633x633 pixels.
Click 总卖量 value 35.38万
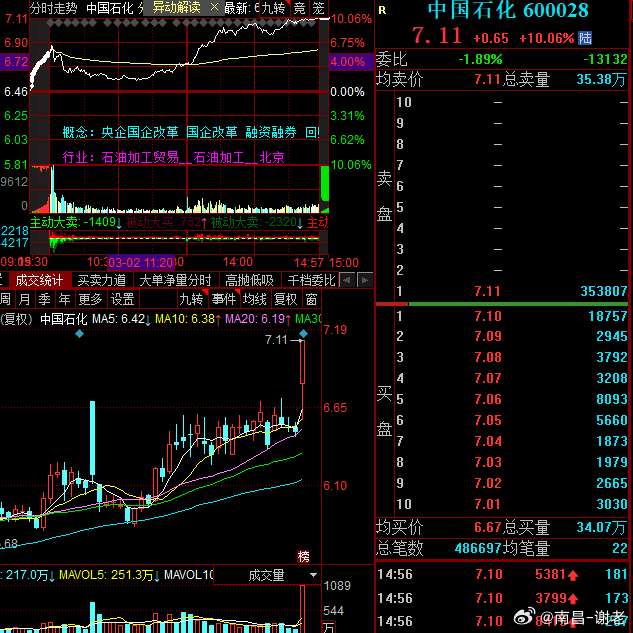[x=601, y=80]
